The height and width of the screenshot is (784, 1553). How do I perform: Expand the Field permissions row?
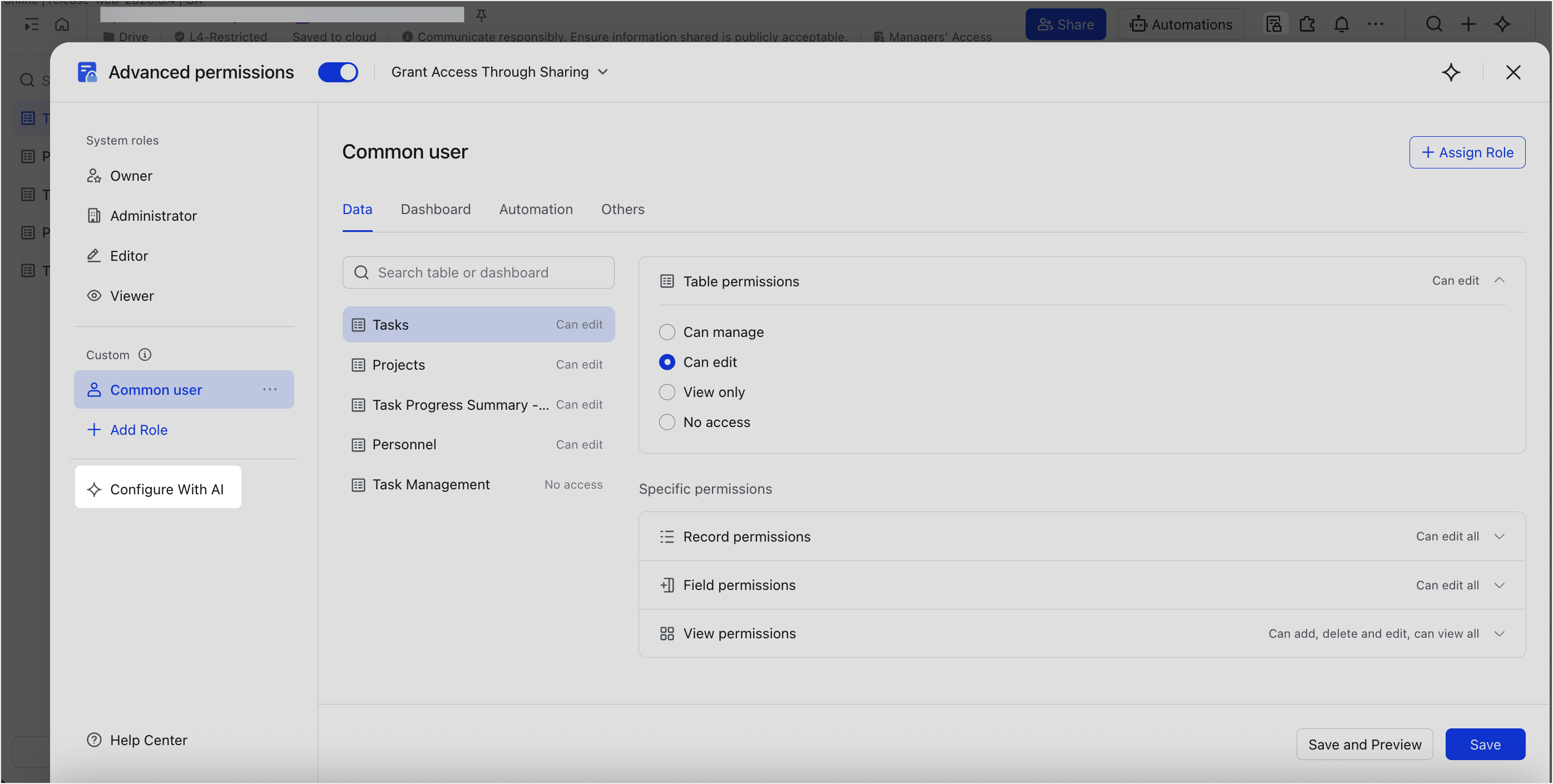tap(1081, 585)
